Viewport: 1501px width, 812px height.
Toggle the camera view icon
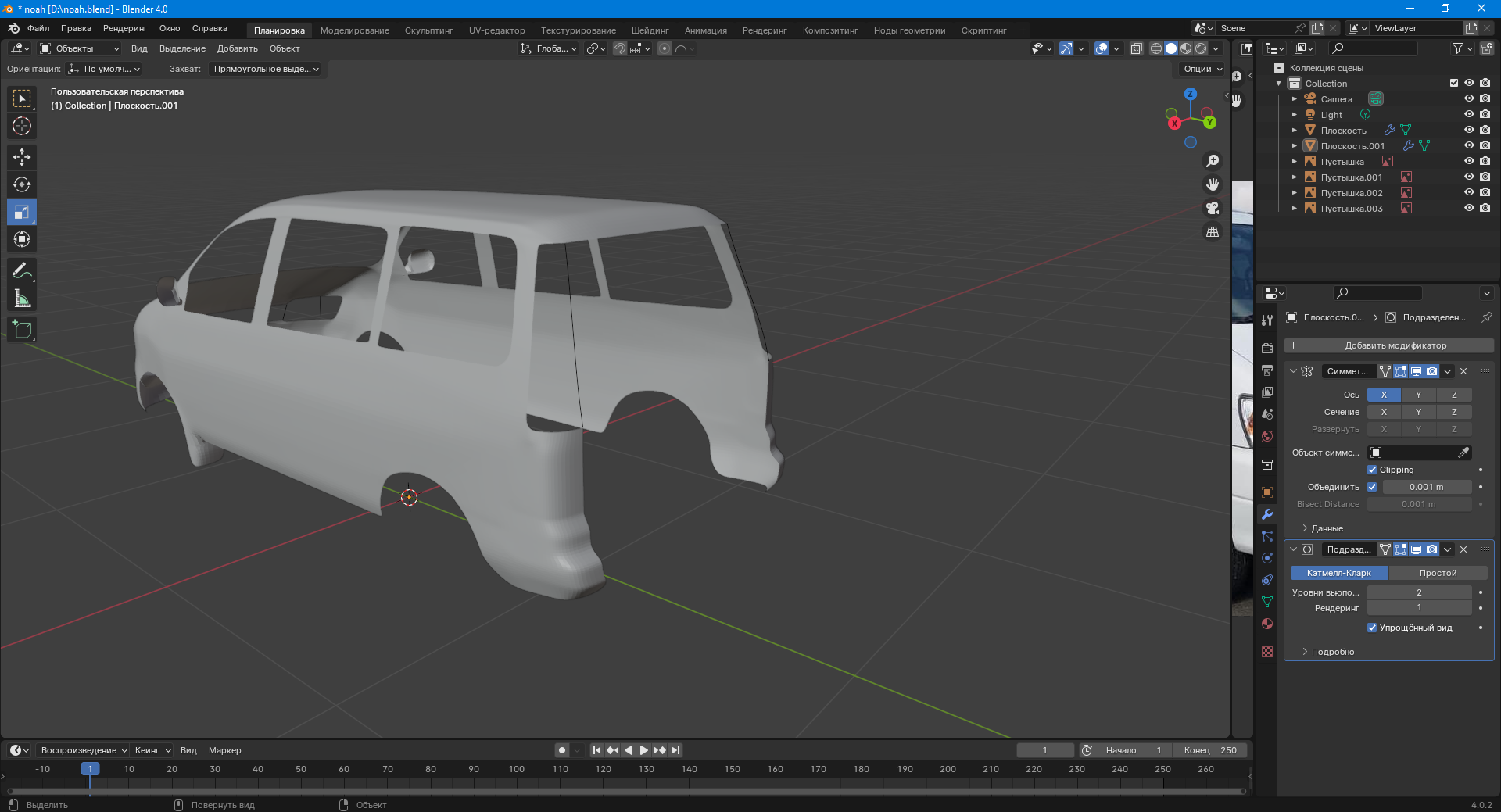click(x=1213, y=208)
